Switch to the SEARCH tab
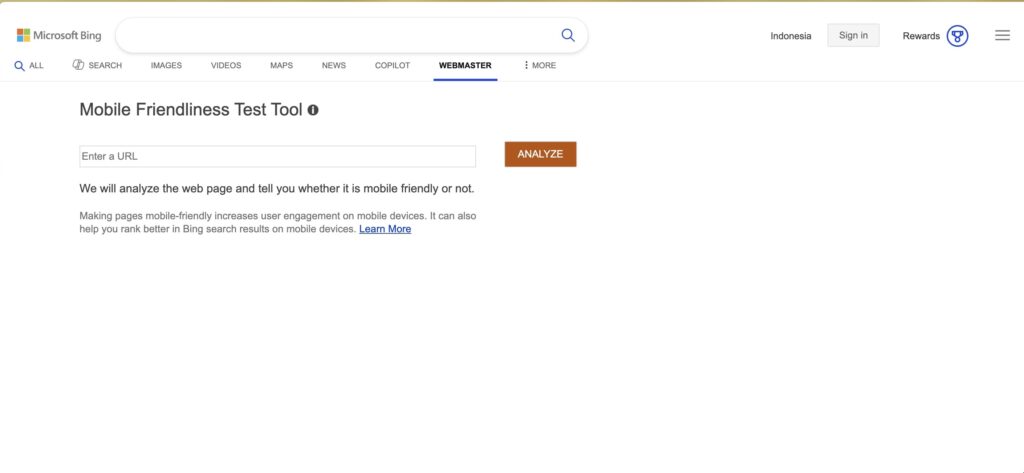The width and height of the screenshot is (1024, 473). [x=97, y=65]
